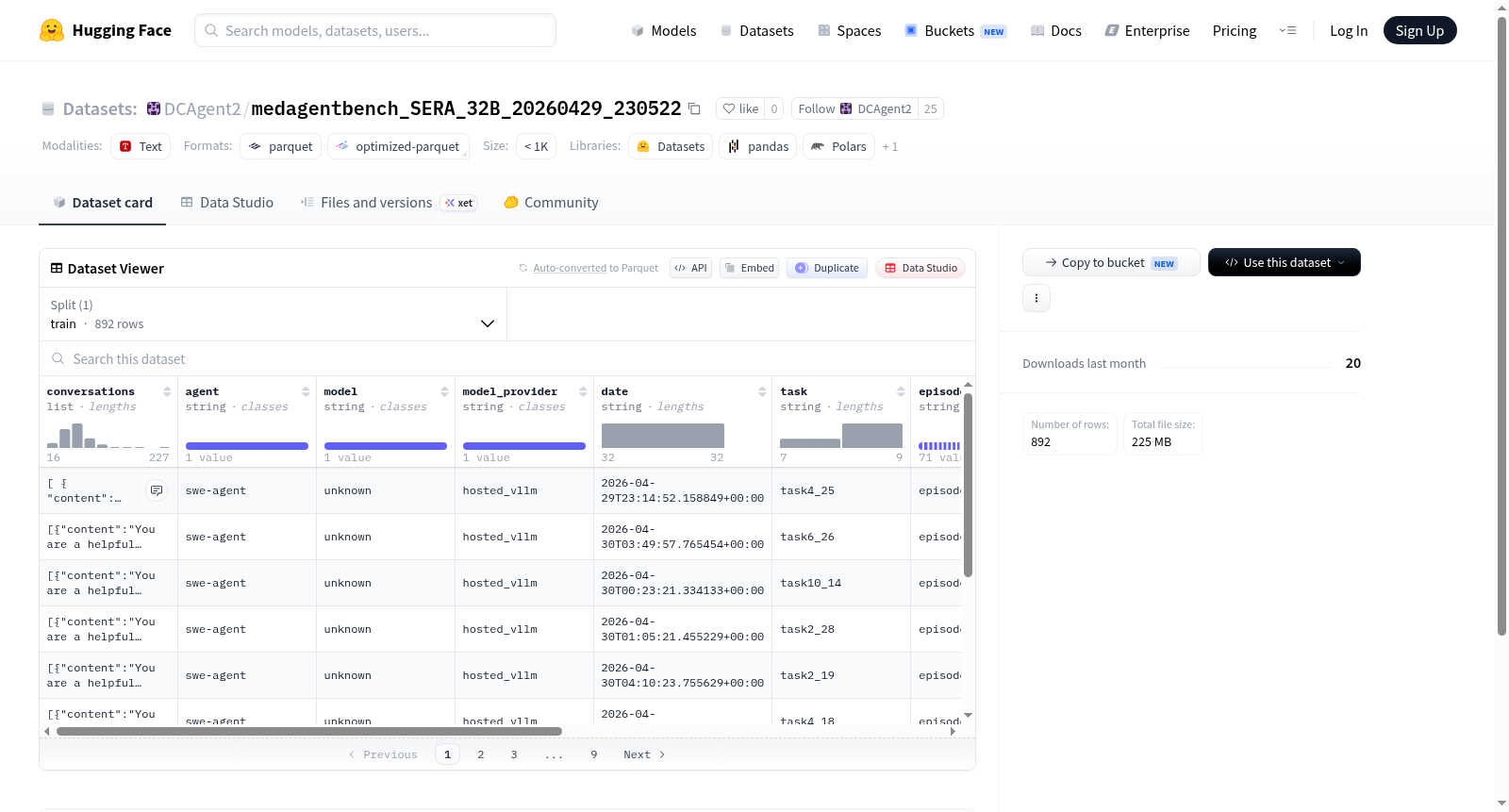Sort the conversations column
Image resolution: width=1509 pixels, height=812 pixels.
pos(167,391)
